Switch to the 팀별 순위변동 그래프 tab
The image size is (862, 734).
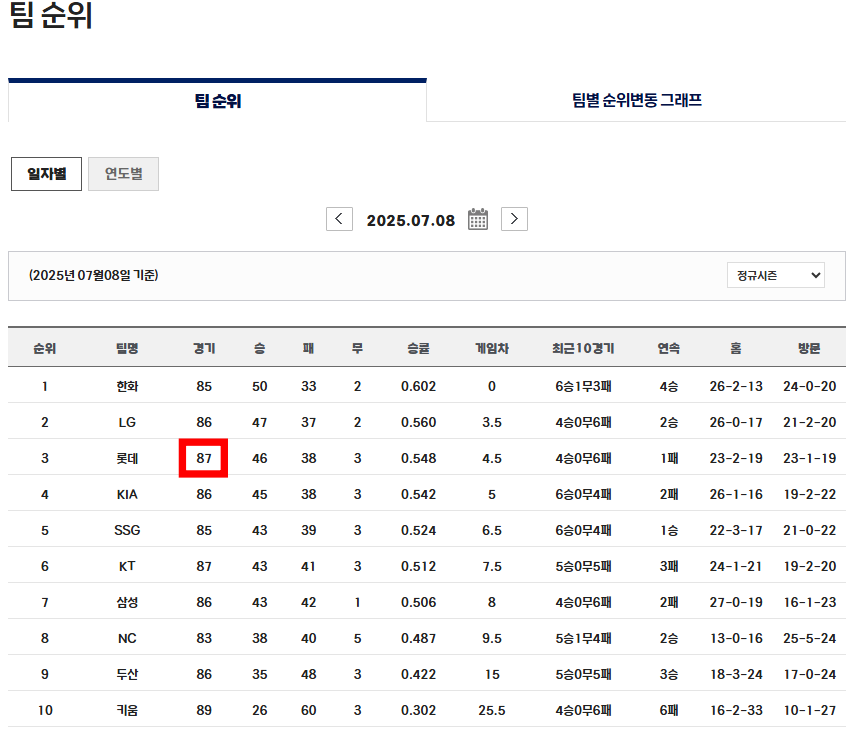point(637,101)
